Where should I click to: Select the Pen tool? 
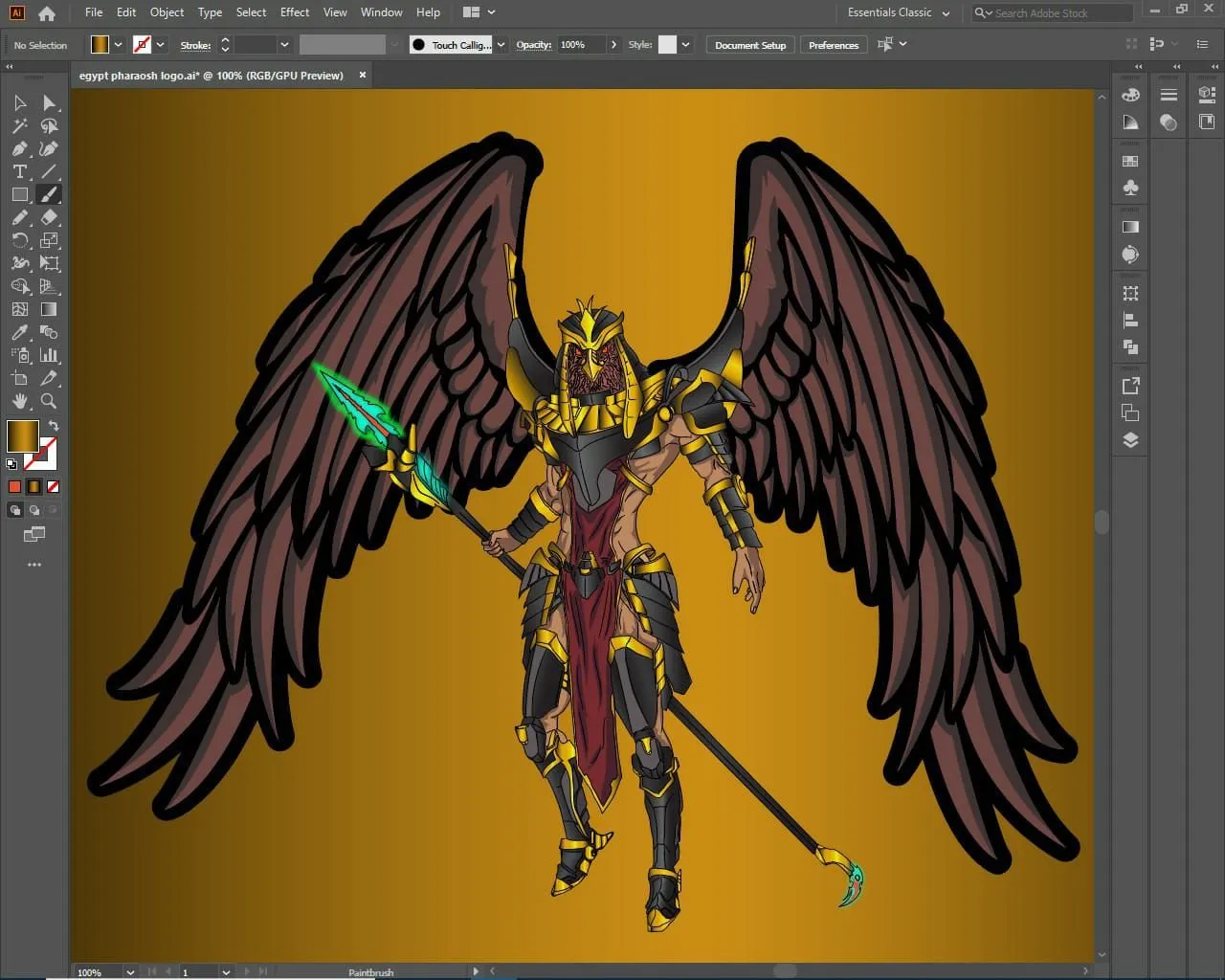click(x=19, y=149)
